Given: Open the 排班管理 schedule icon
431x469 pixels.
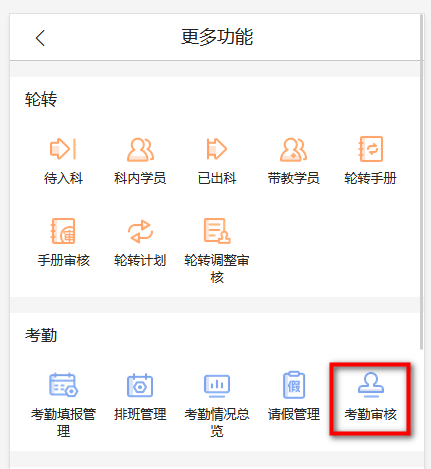Looking at the screenshot, I should coord(140,385).
